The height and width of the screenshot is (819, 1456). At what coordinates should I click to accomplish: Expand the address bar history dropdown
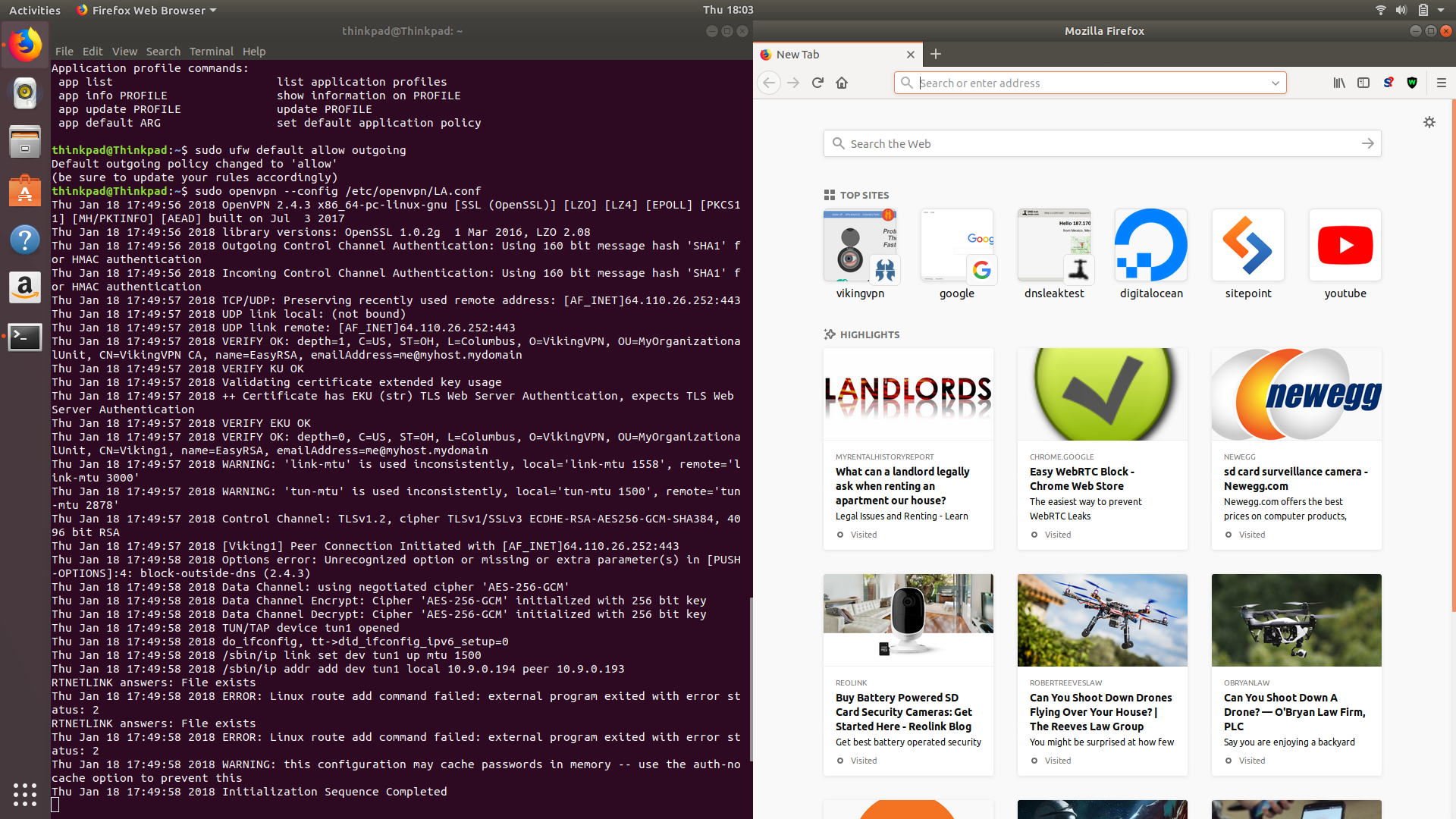point(1276,83)
